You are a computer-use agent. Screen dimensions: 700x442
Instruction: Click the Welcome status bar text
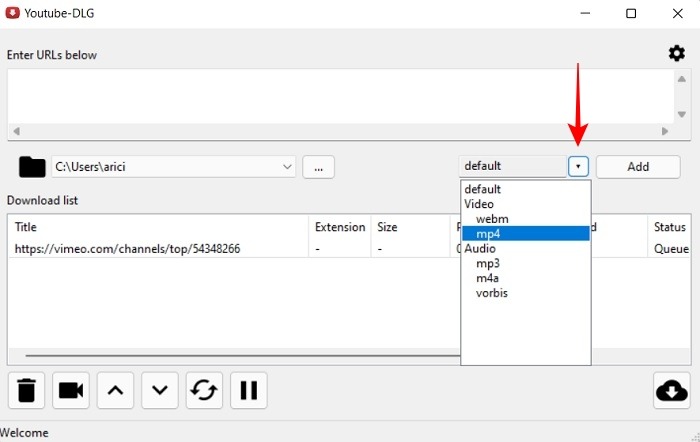24,433
